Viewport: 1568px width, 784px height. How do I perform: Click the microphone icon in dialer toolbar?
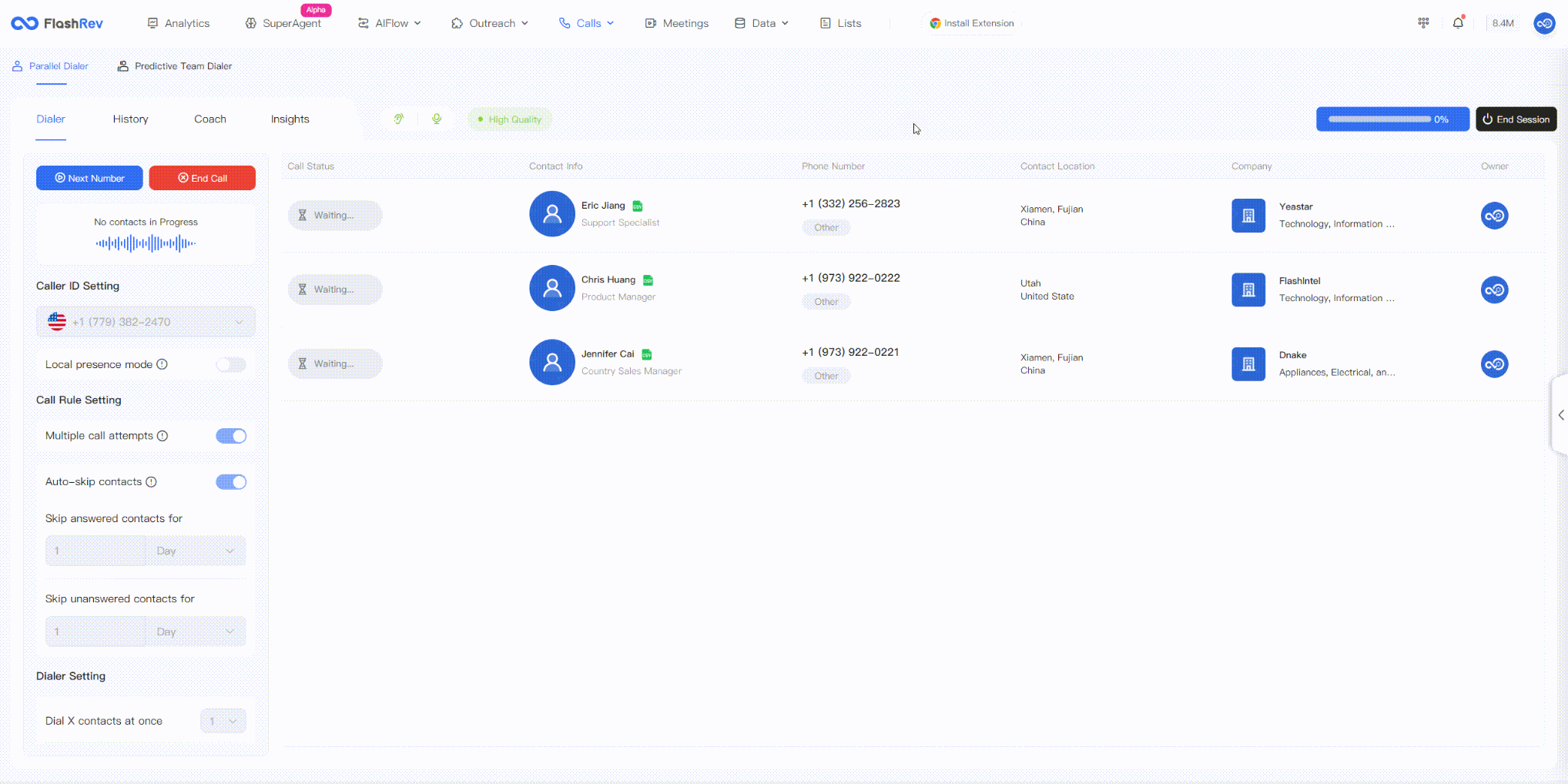pos(437,119)
